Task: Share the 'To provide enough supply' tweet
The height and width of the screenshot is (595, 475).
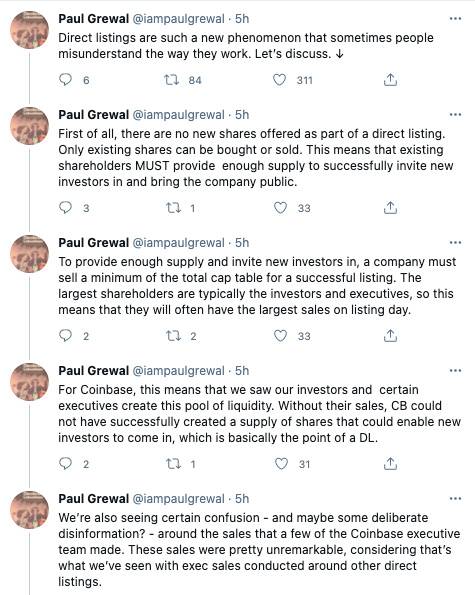Action: (x=390, y=335)
